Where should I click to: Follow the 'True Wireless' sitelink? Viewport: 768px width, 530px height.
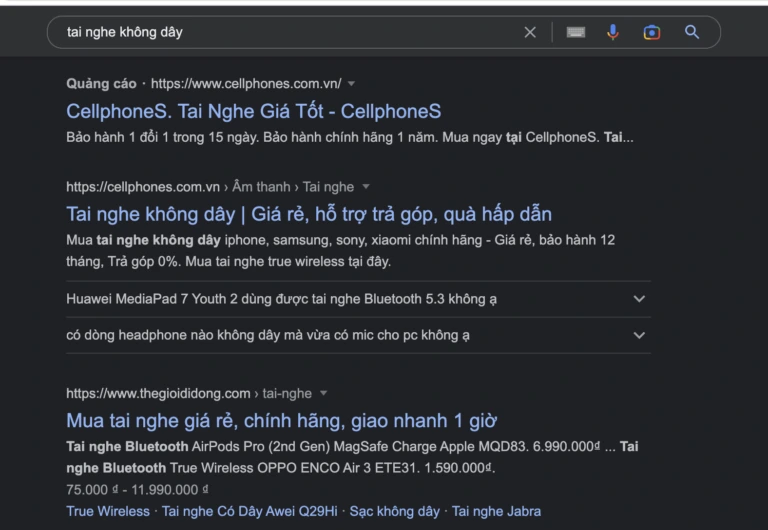tap(108, 511)
